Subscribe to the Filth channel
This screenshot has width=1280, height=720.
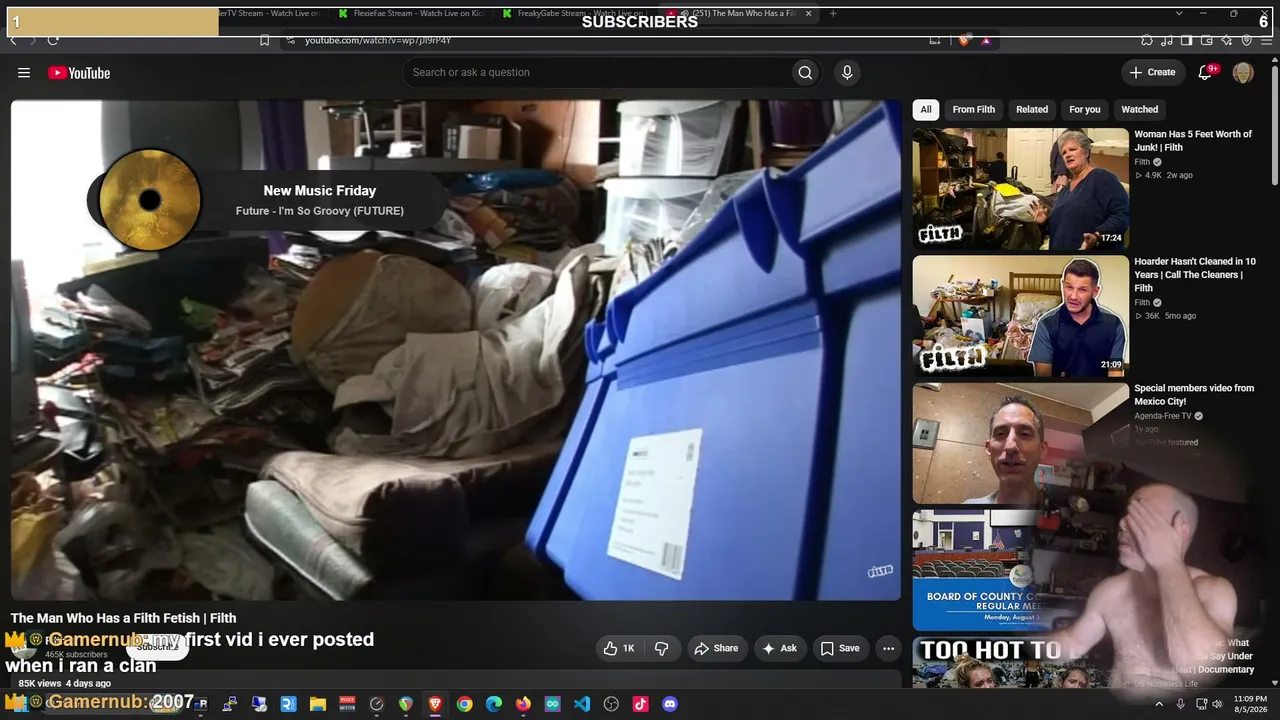coord(157,646)
